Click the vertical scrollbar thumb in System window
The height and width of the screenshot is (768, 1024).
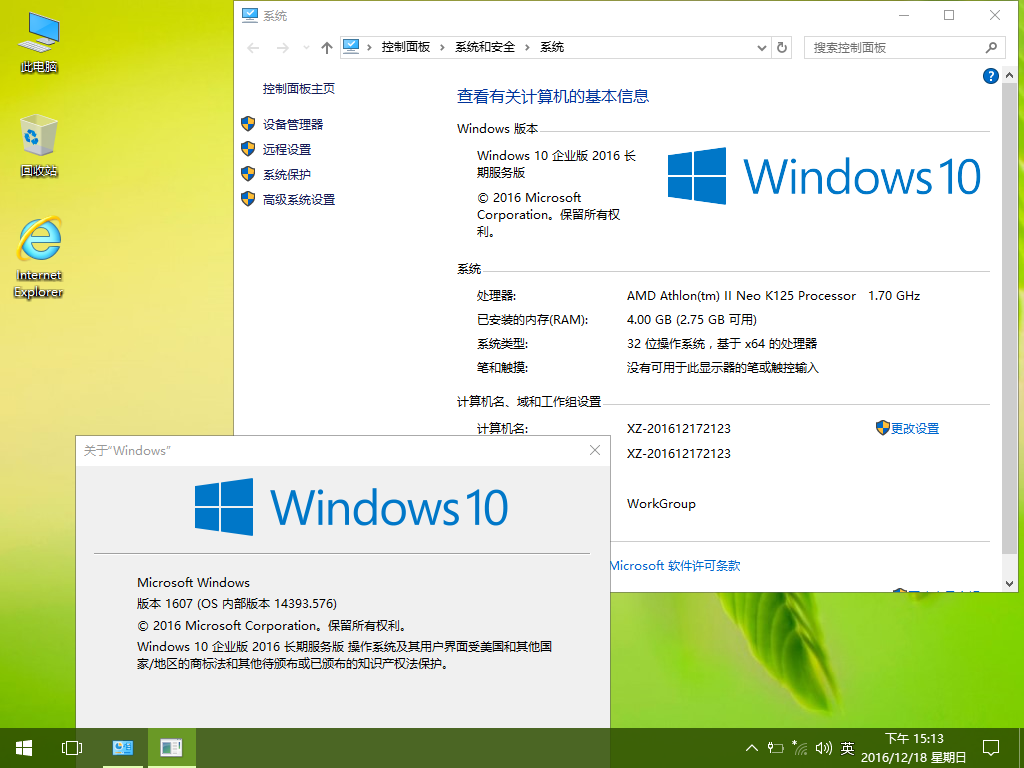point(1010,319)
